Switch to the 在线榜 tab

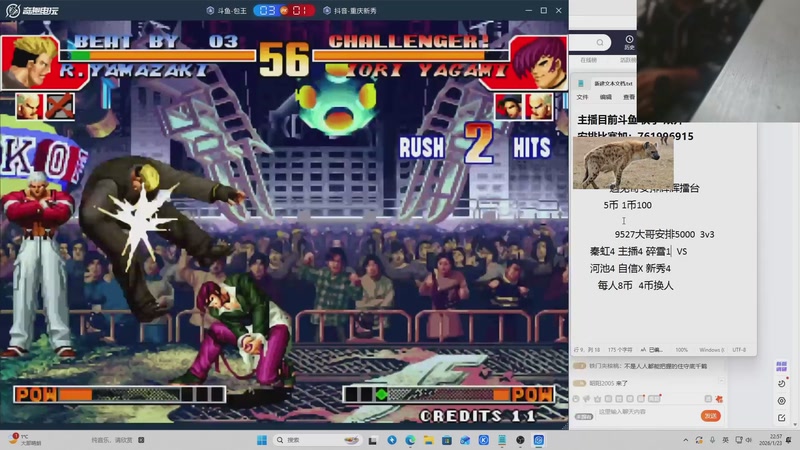pyautogui.click(x=588, y=60)
